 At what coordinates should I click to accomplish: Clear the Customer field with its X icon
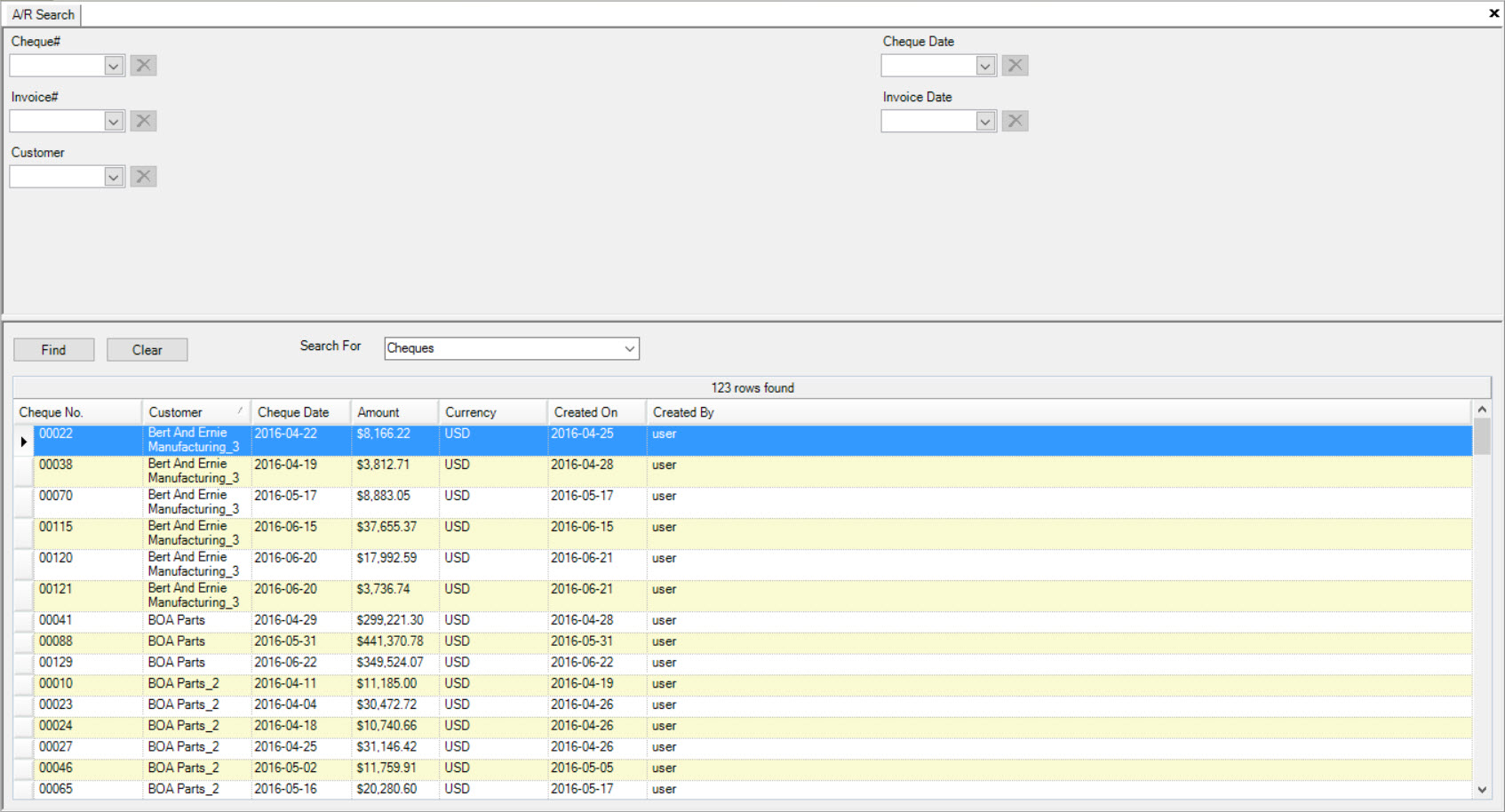pos(143,177)
